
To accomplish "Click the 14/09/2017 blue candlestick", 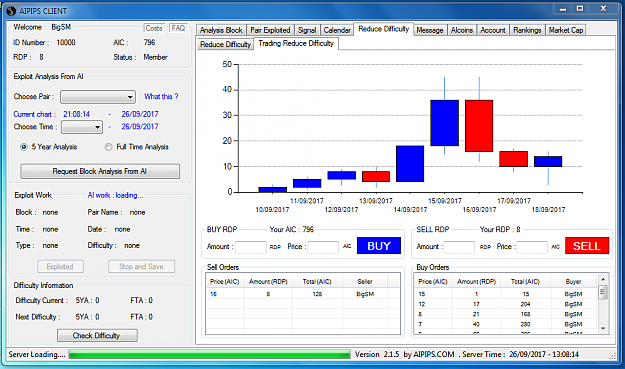I will [x=410, y=164].
